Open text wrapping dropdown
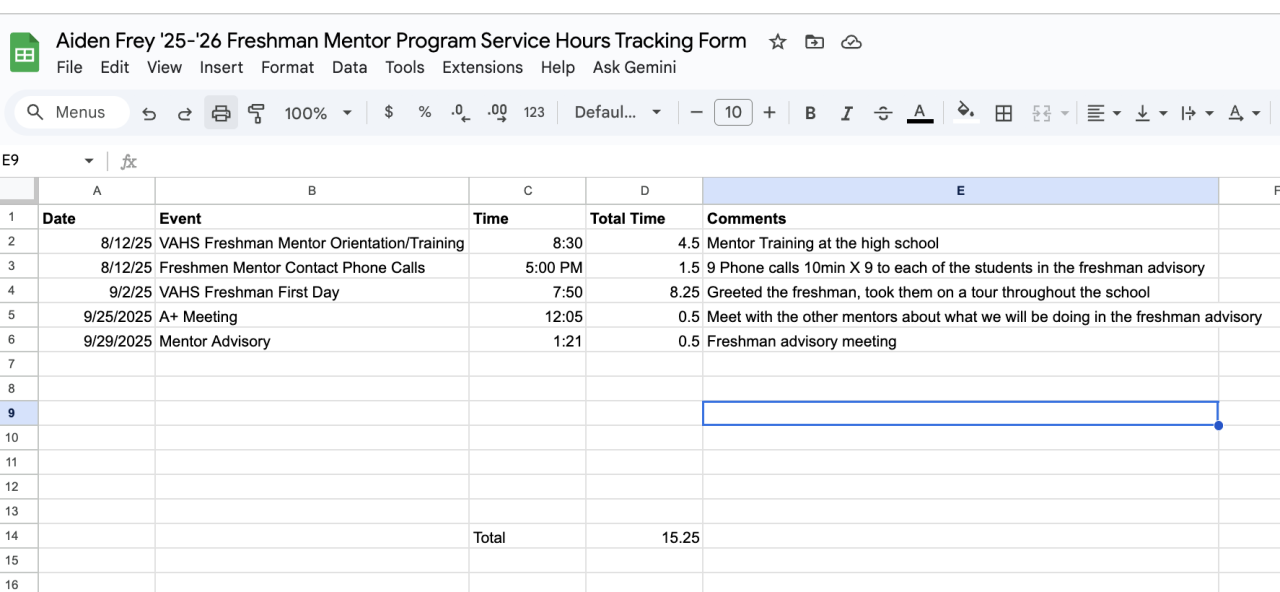1280x592 pixels. 1197,113
